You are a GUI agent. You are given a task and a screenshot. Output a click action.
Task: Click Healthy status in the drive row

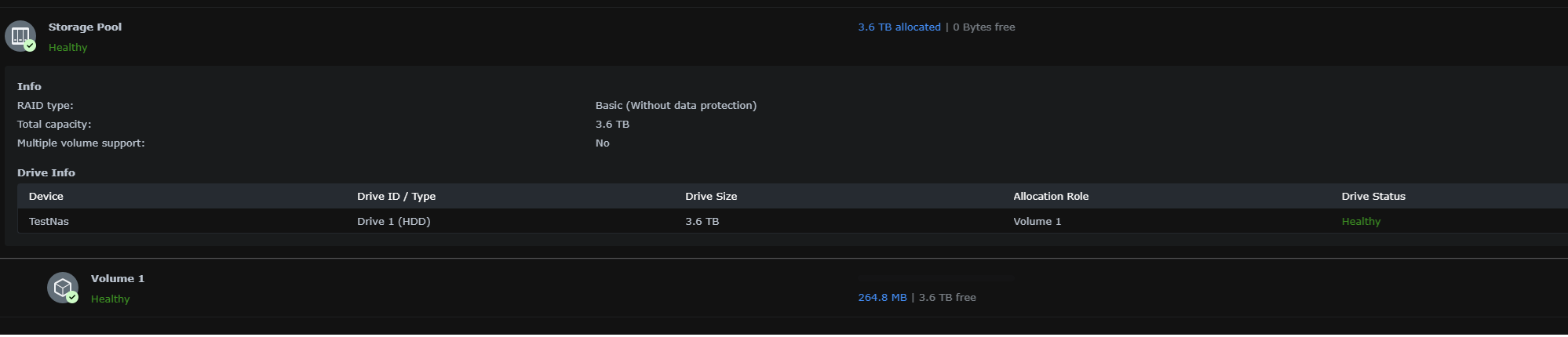point(1361,221)
